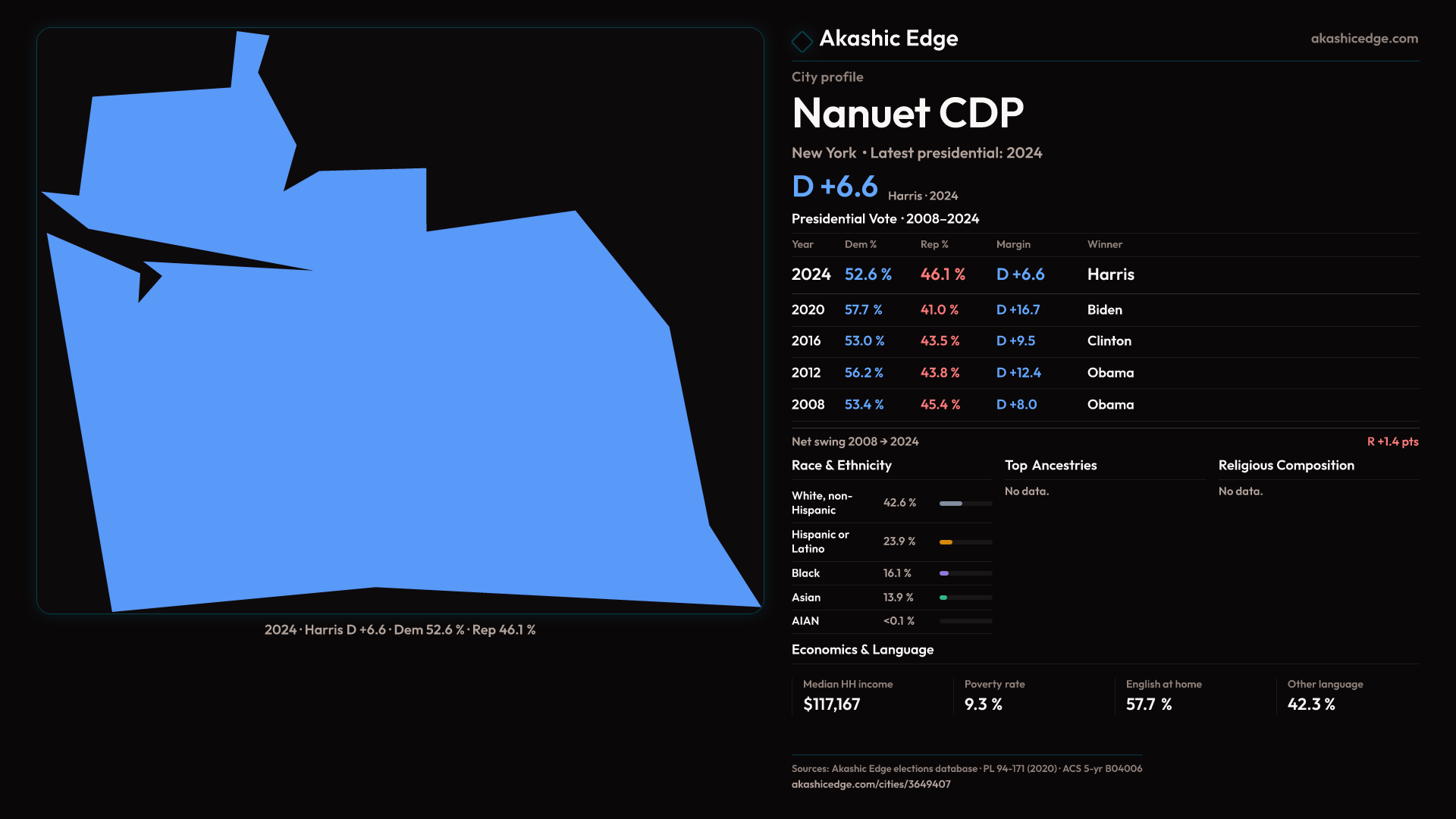Click the Black population purple bar
Screen dimensions: 1456x819
pos(944,573)
